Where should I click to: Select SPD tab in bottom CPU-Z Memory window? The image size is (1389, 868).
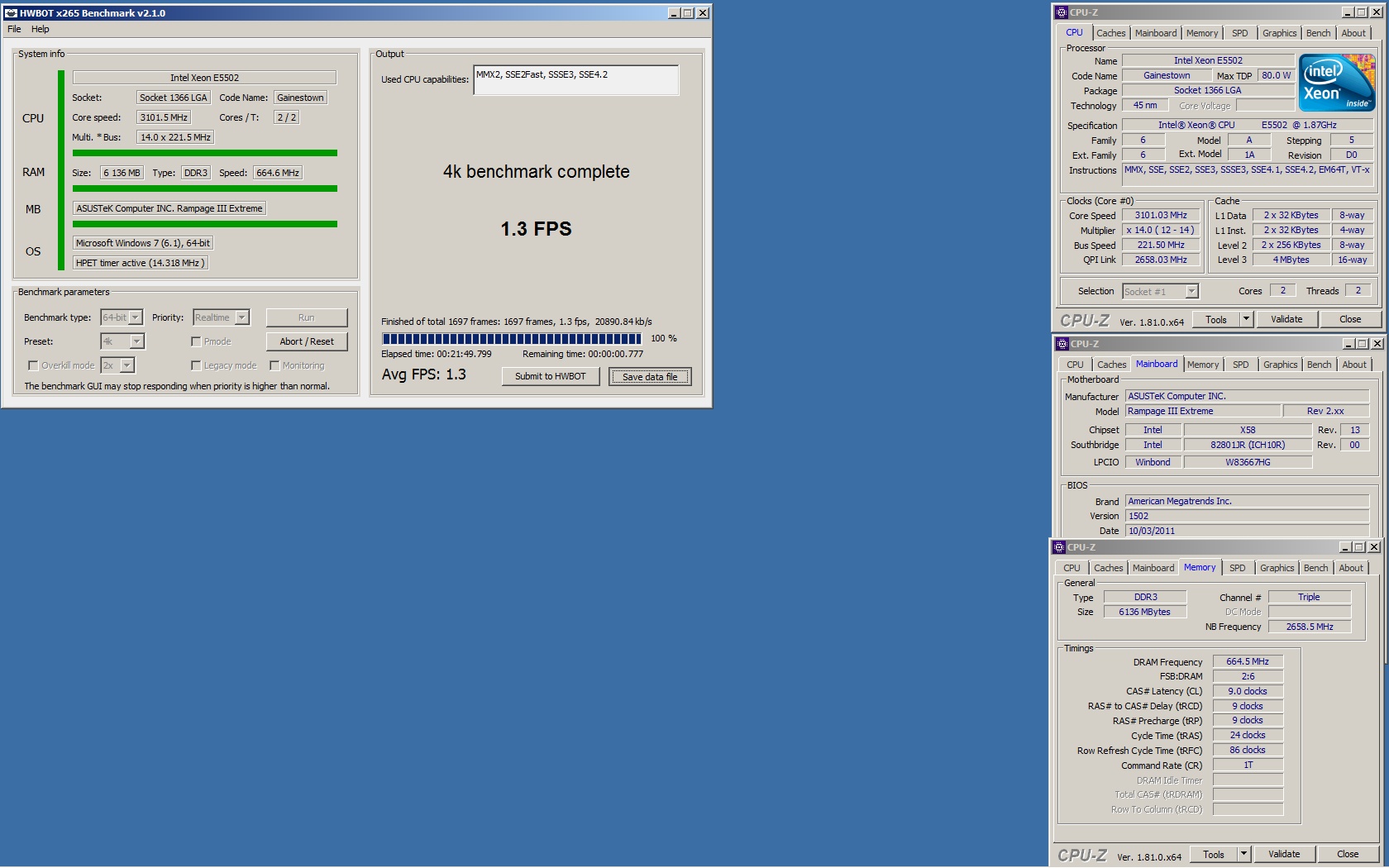click(x=1238, y=568)
